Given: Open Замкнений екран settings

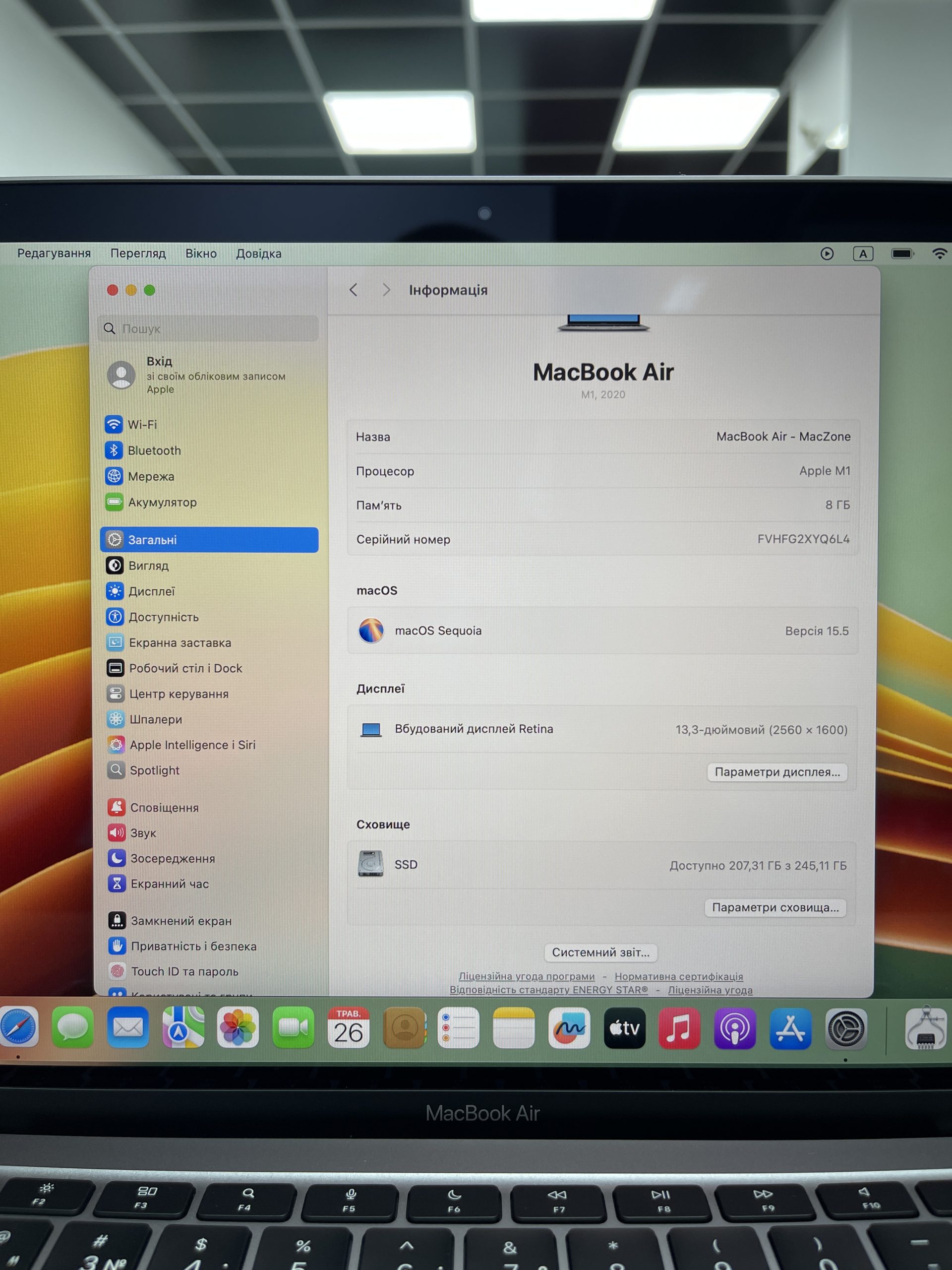Looking at the screenshot, I should [x=170, y=920].
